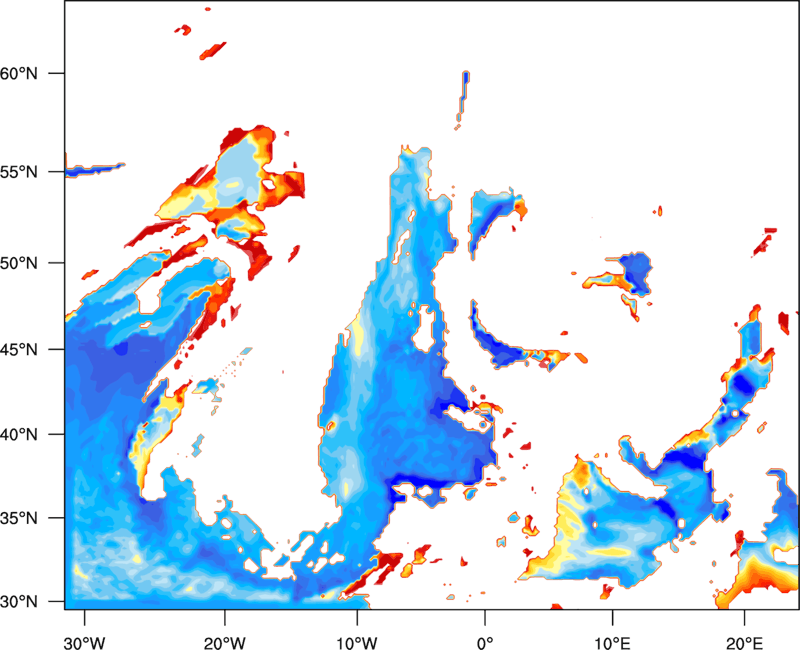Click the 10°W longitude label
This screenshot has height=650, width=800.
pos(357,643)
